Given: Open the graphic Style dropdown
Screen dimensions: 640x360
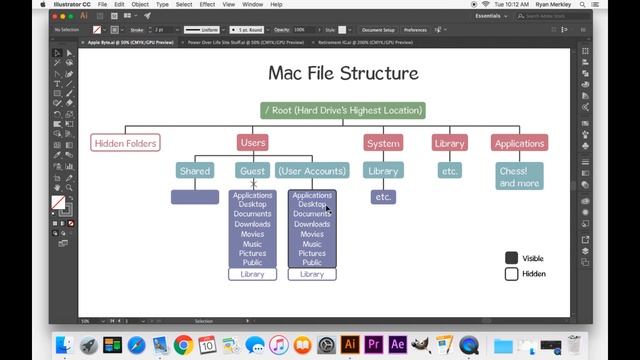Looking at the screenshot, I should pos(350,30).
